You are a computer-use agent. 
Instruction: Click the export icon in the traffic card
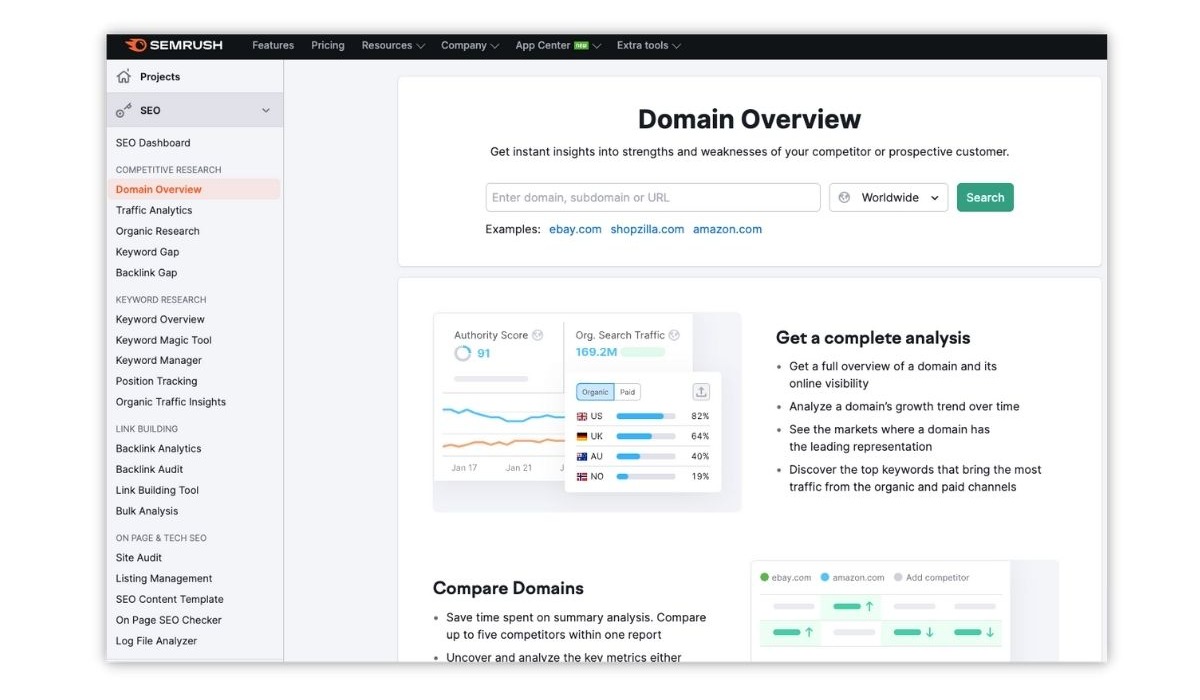tap(701, 392)
